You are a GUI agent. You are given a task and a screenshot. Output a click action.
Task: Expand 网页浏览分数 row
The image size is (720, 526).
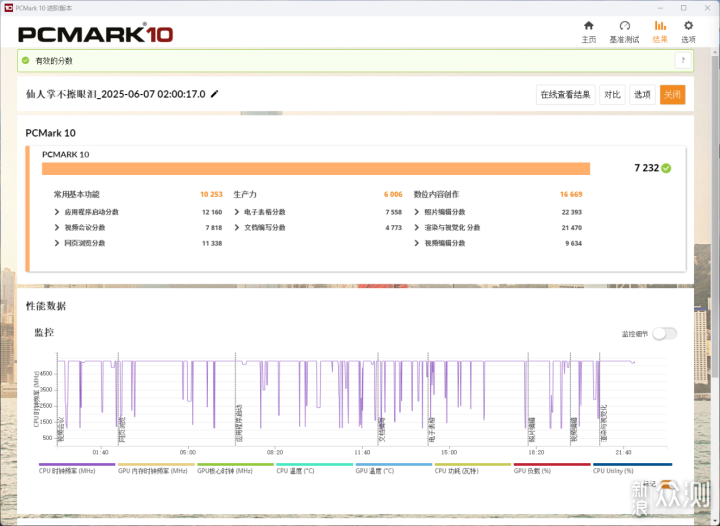[x=57, y=243]
